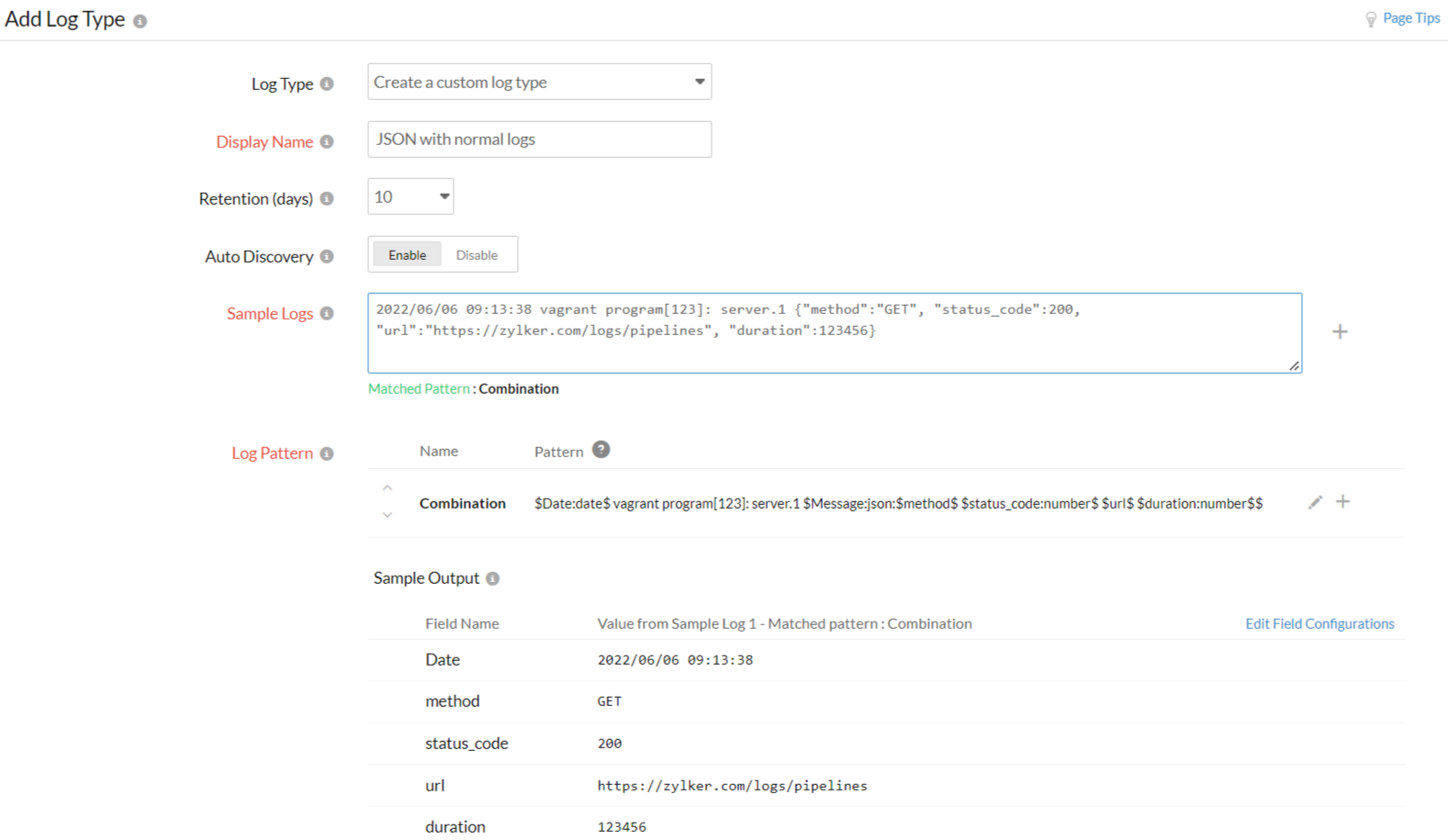Click the Display Name text field
The image size is (1448, 840).
coord(539,140)
